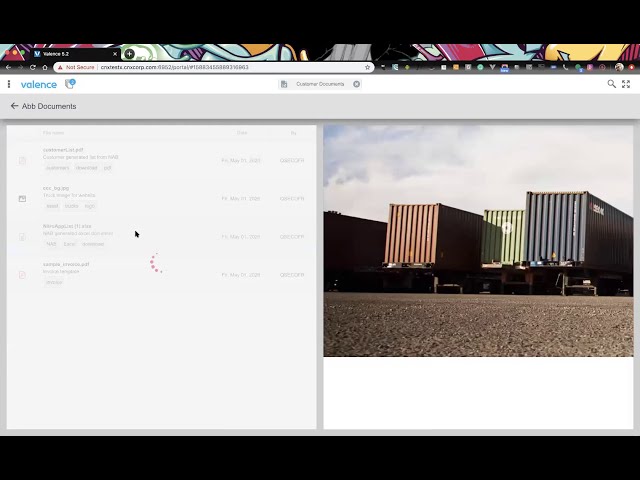Close the Valence 5.2 browser tab
640x480 pixels.
(x=115, y=54)
